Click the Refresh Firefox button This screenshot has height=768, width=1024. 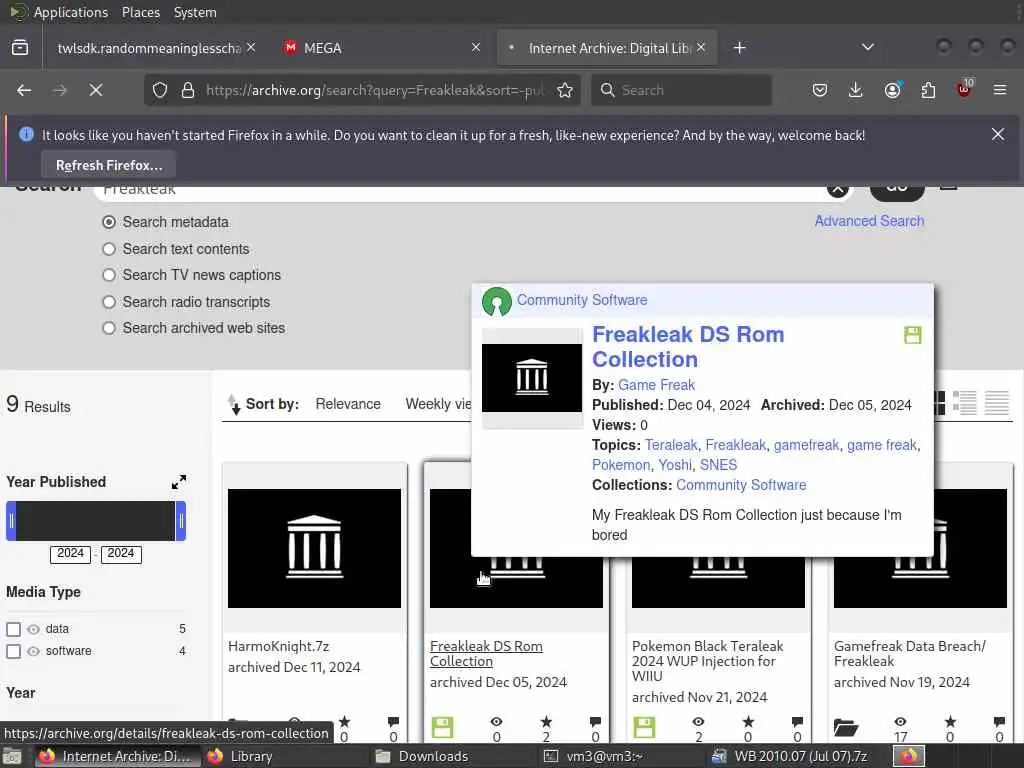[x=109, y=165]
